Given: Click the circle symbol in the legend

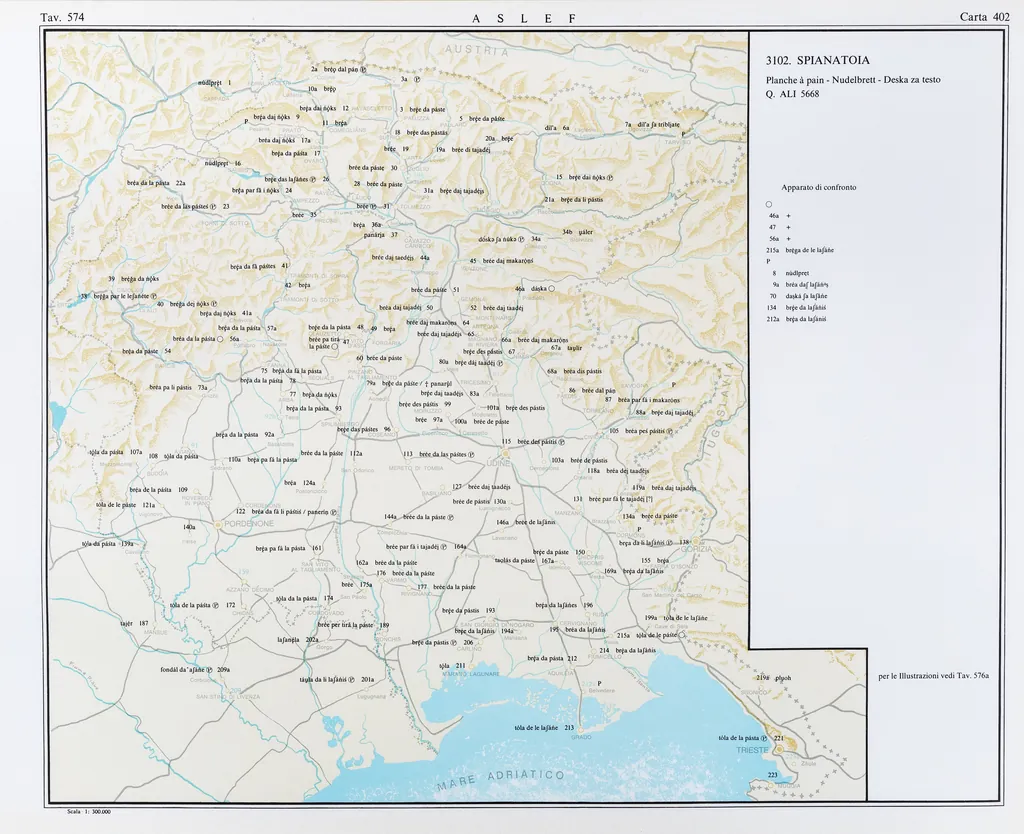Looking at the screenshot, I should click(768, 205).
